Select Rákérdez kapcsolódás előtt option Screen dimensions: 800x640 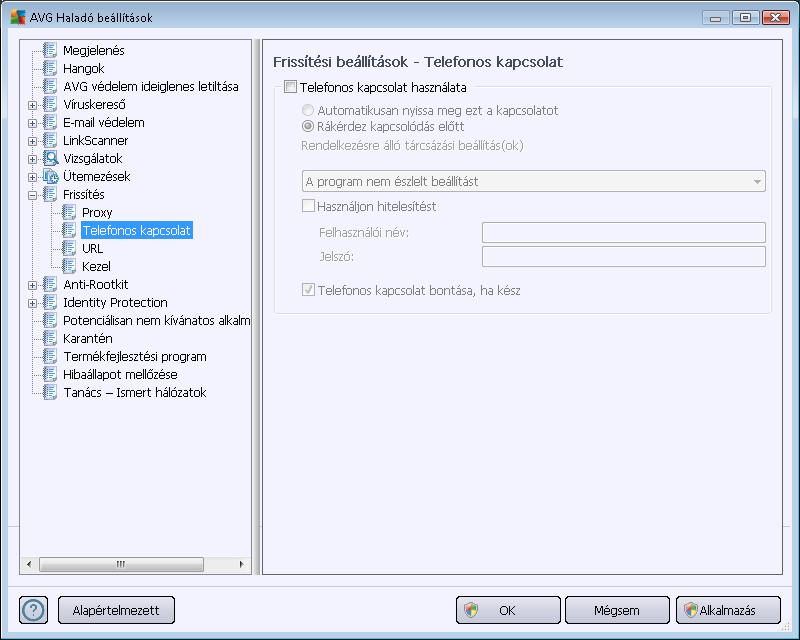pos(308,126)
